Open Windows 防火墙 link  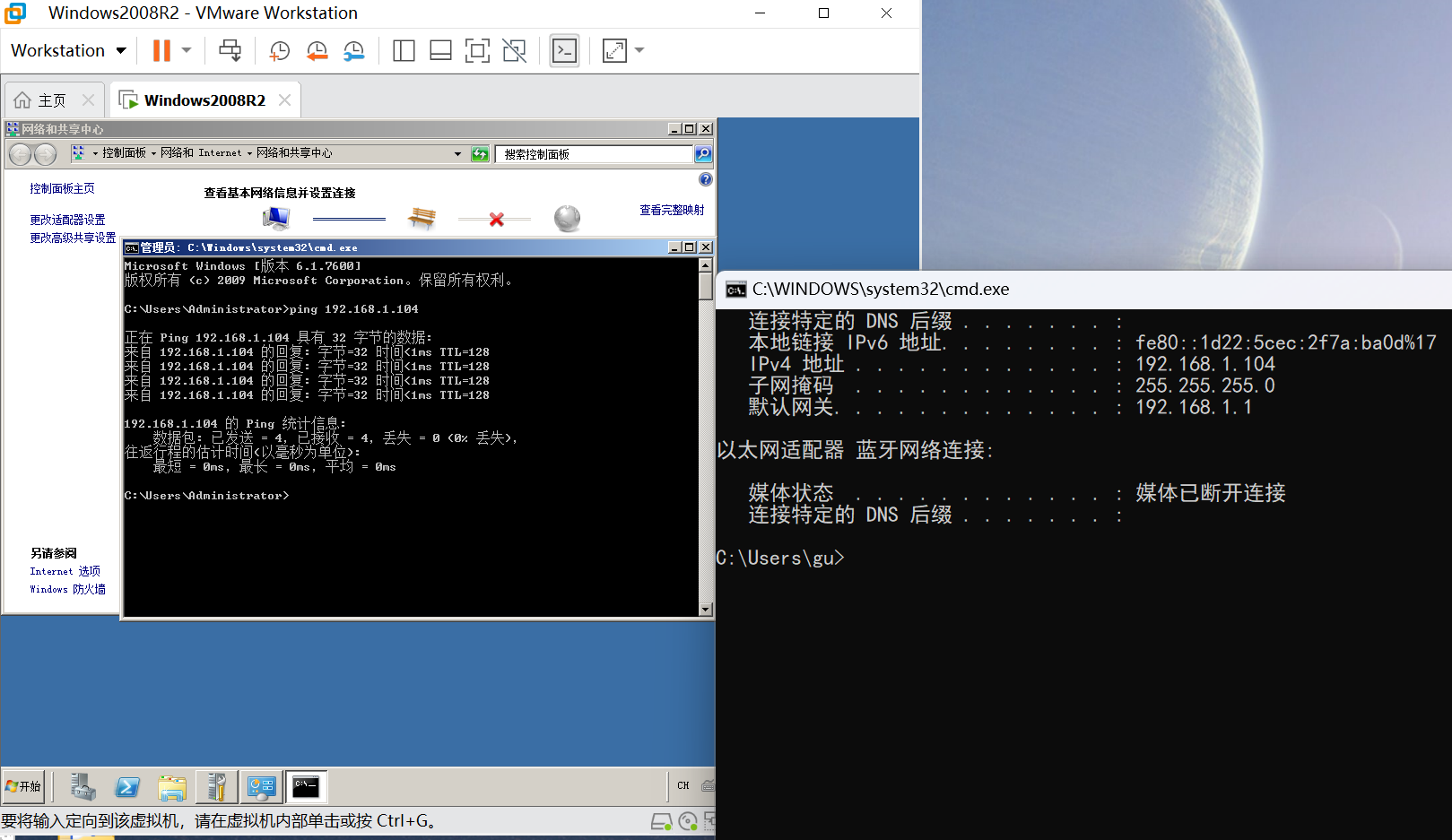(x=68, y=589)
